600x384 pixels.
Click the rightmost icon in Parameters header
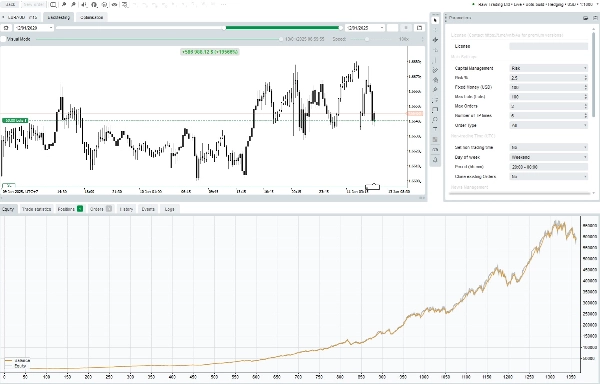point(595,18)
